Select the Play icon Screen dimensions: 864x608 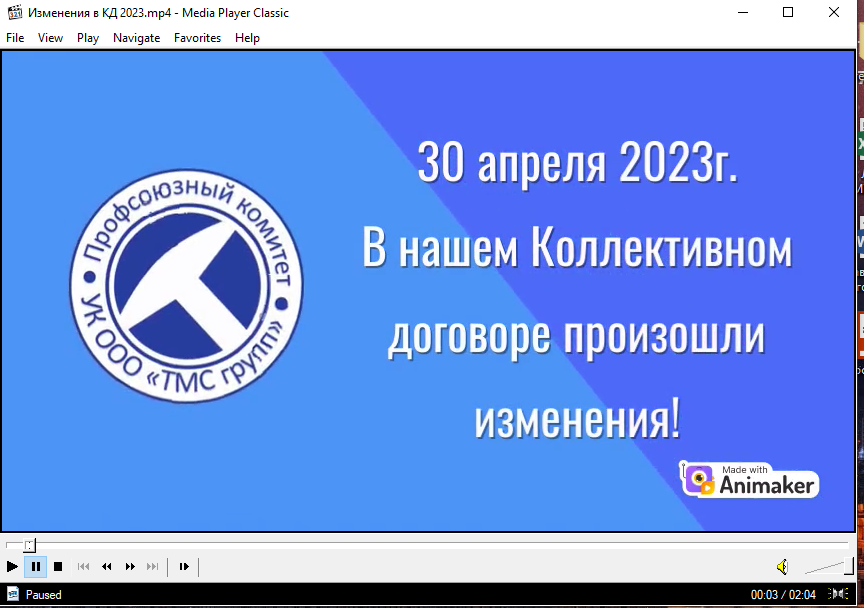pyautogui.click(x=11, y=567)
